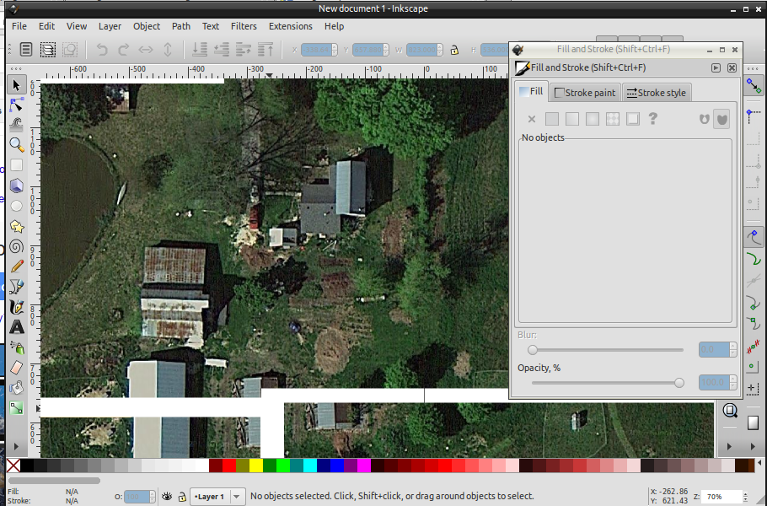Click the red swatch in the color palette
Image resolution: width=767 pixels, height=506 pixels.
229,466
